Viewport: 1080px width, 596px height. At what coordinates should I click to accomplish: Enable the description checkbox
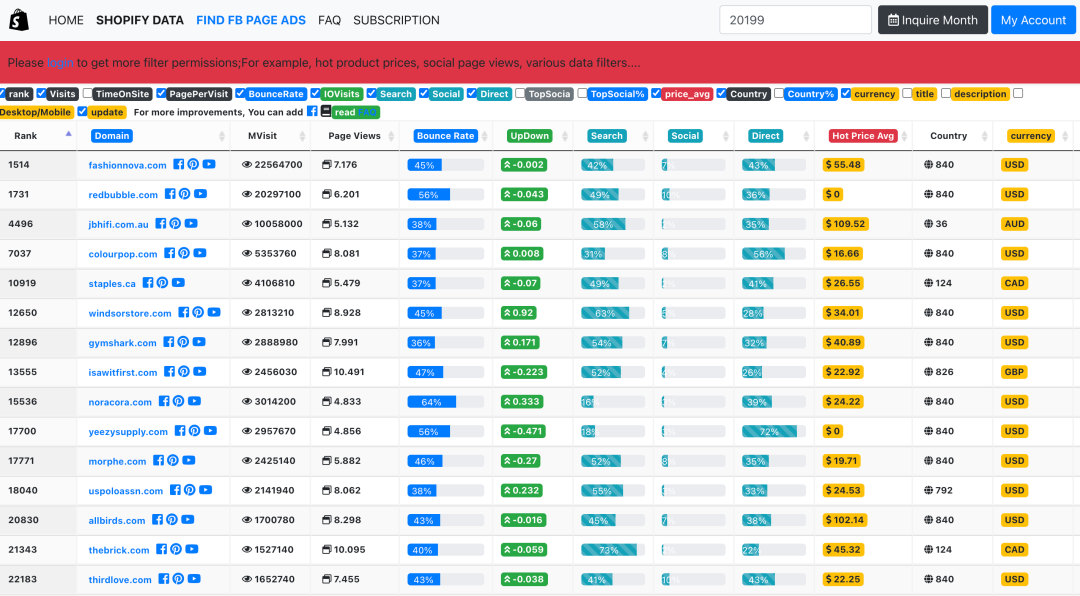pyautogui.click(x=946, y=93)
